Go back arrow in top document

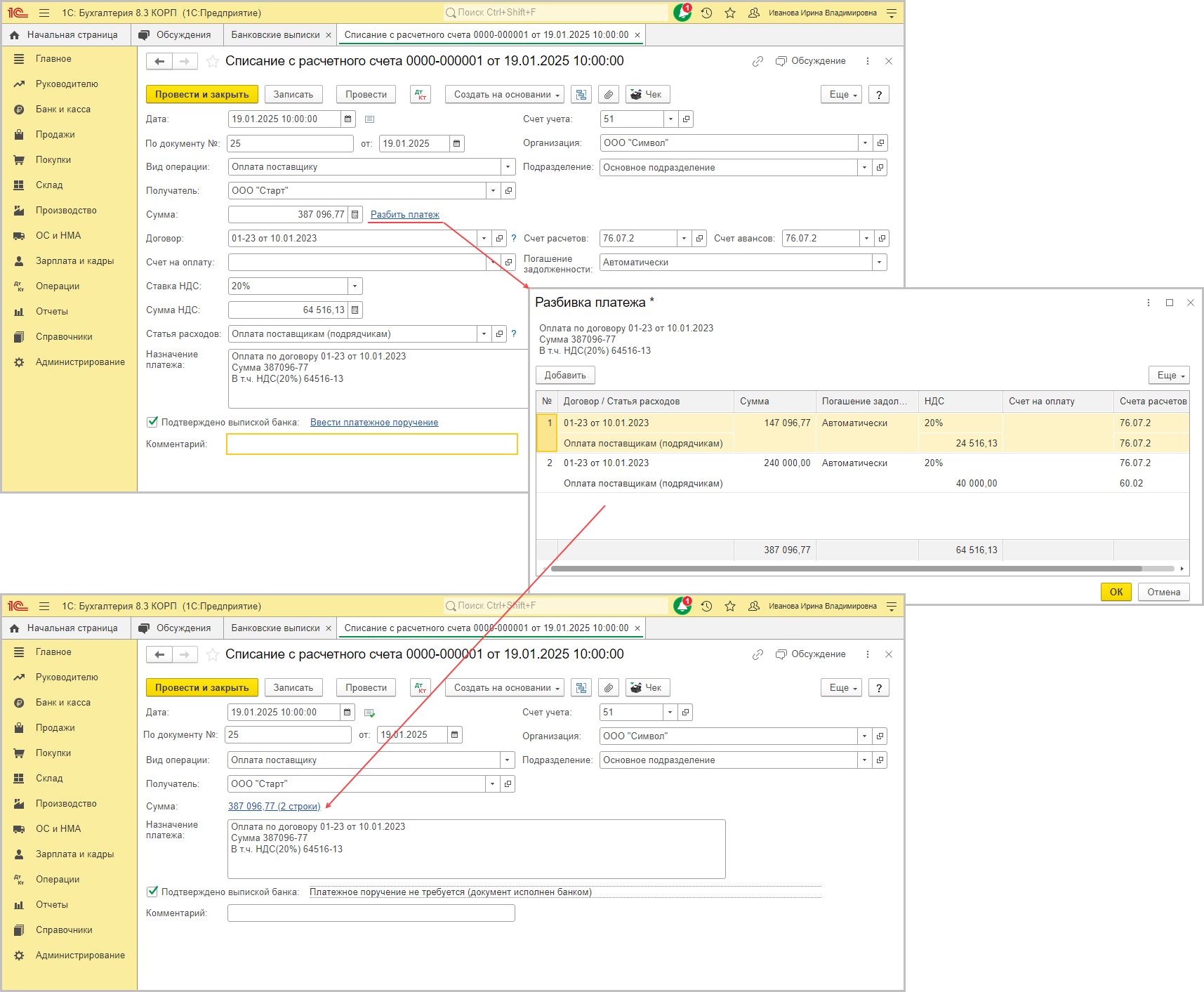pos(159,62)
